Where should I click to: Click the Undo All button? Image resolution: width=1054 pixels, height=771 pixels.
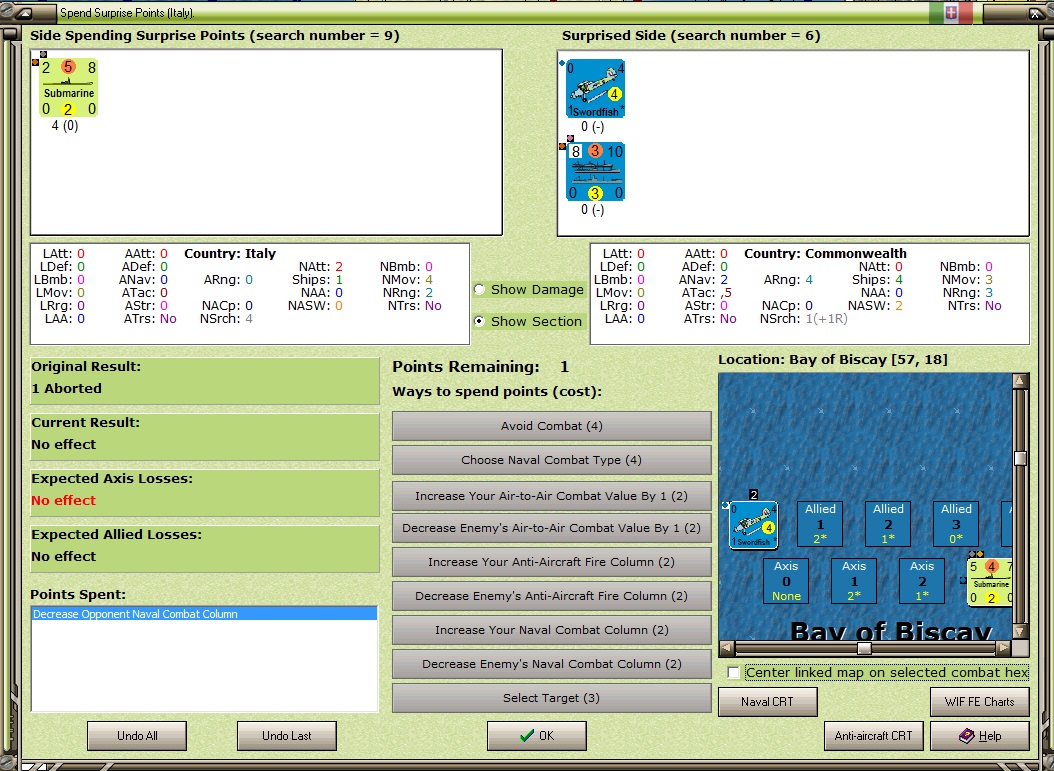[x=137, y=736]
